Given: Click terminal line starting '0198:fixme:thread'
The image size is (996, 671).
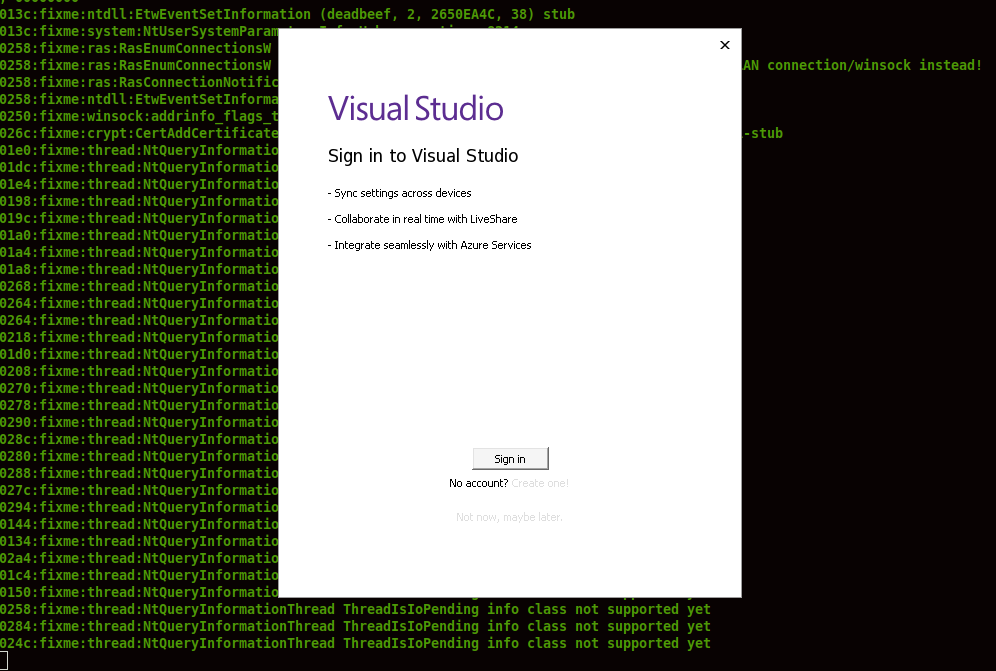Looking at the screenshot, I should coord(139,201).
